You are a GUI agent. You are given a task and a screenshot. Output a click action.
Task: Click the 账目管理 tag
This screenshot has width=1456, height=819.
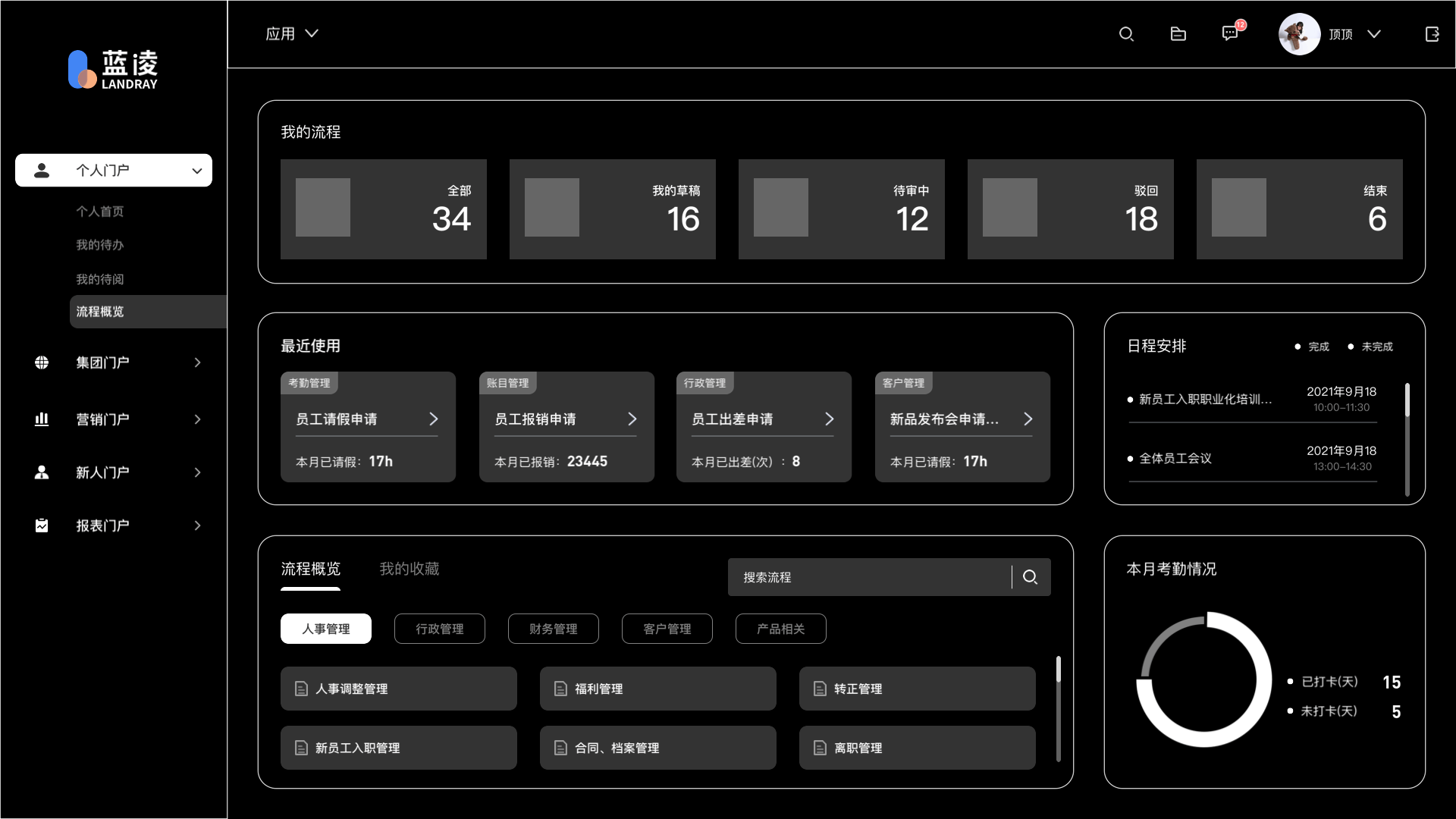click(x=508, y=383)
